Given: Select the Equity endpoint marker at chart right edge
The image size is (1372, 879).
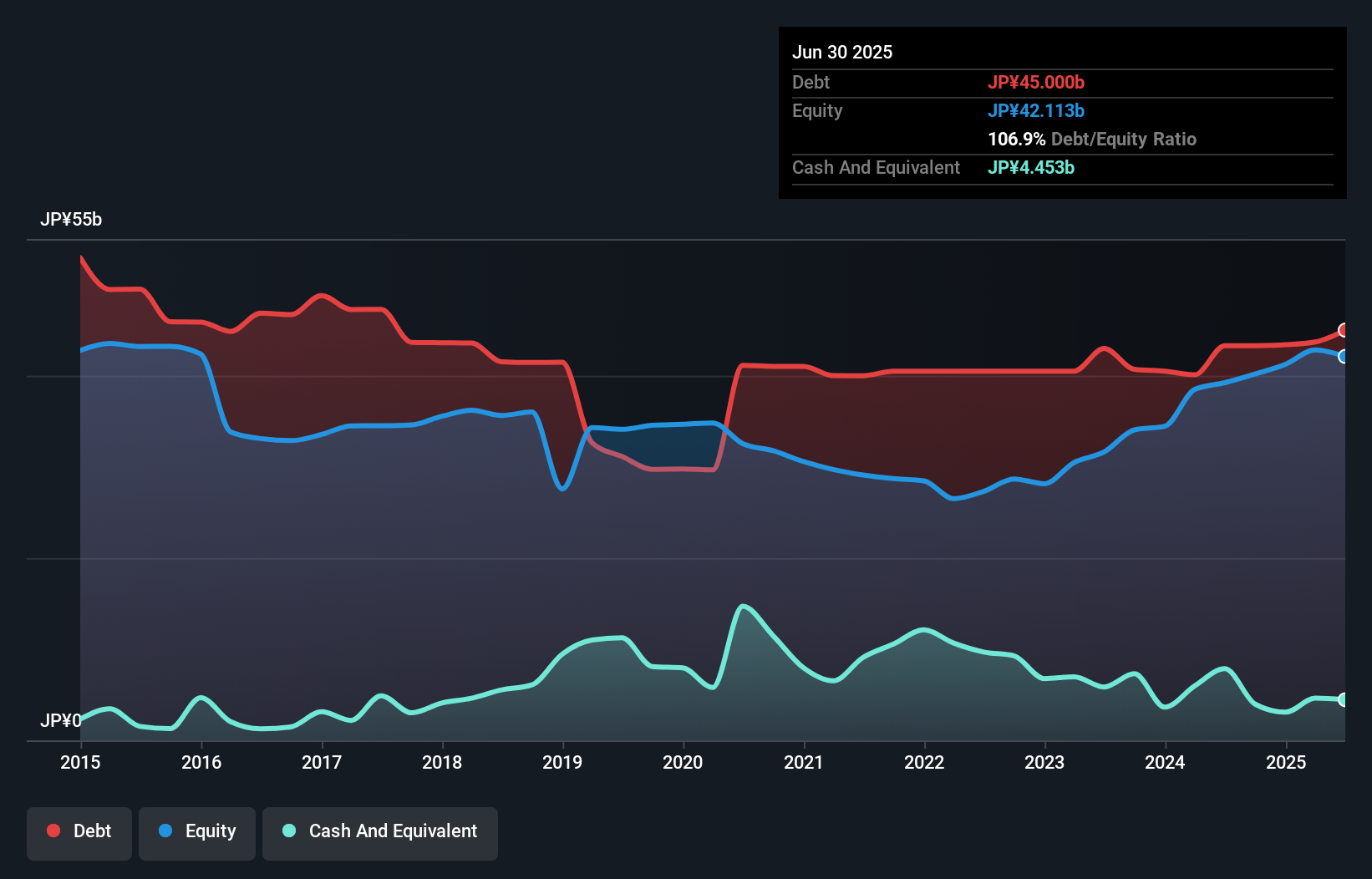Looking at the screenshot, I should click(x=1343, y=358).
